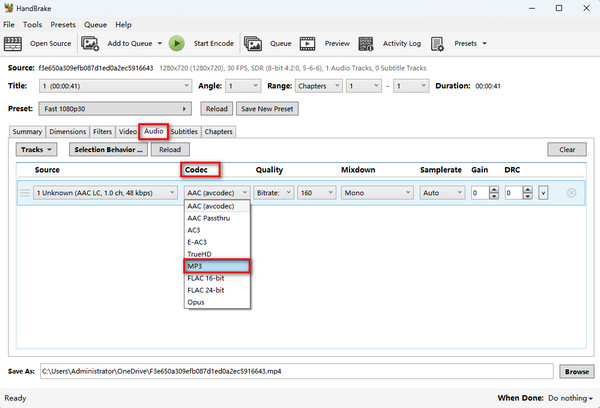Decrease DRC with down spinner arrow
This screenshot has height=408, width=600.
point(528,196)
